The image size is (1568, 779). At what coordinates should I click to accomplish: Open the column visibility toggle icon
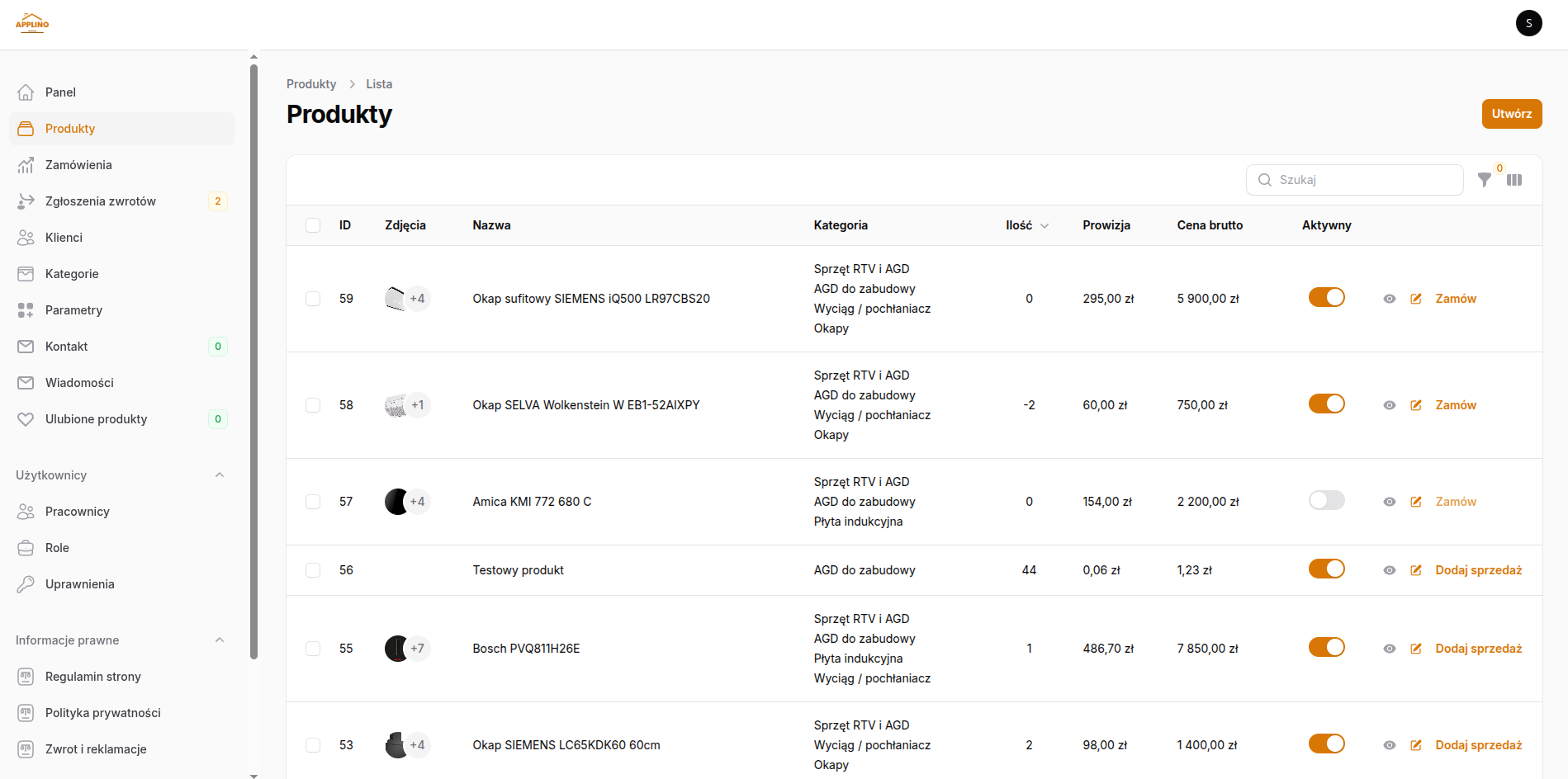1514,180
